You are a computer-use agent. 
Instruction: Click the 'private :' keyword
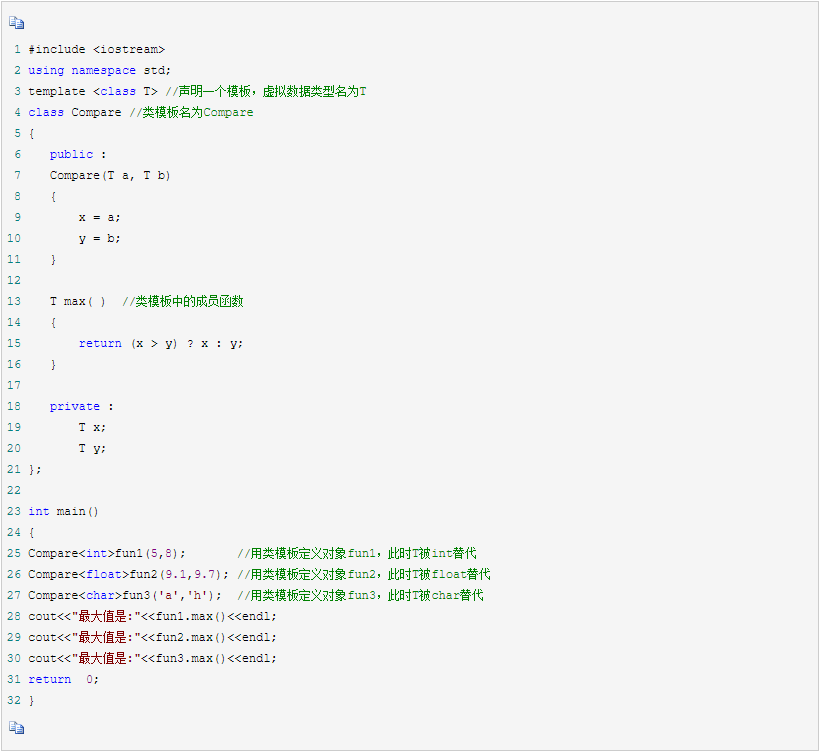(x=81, y=406)
